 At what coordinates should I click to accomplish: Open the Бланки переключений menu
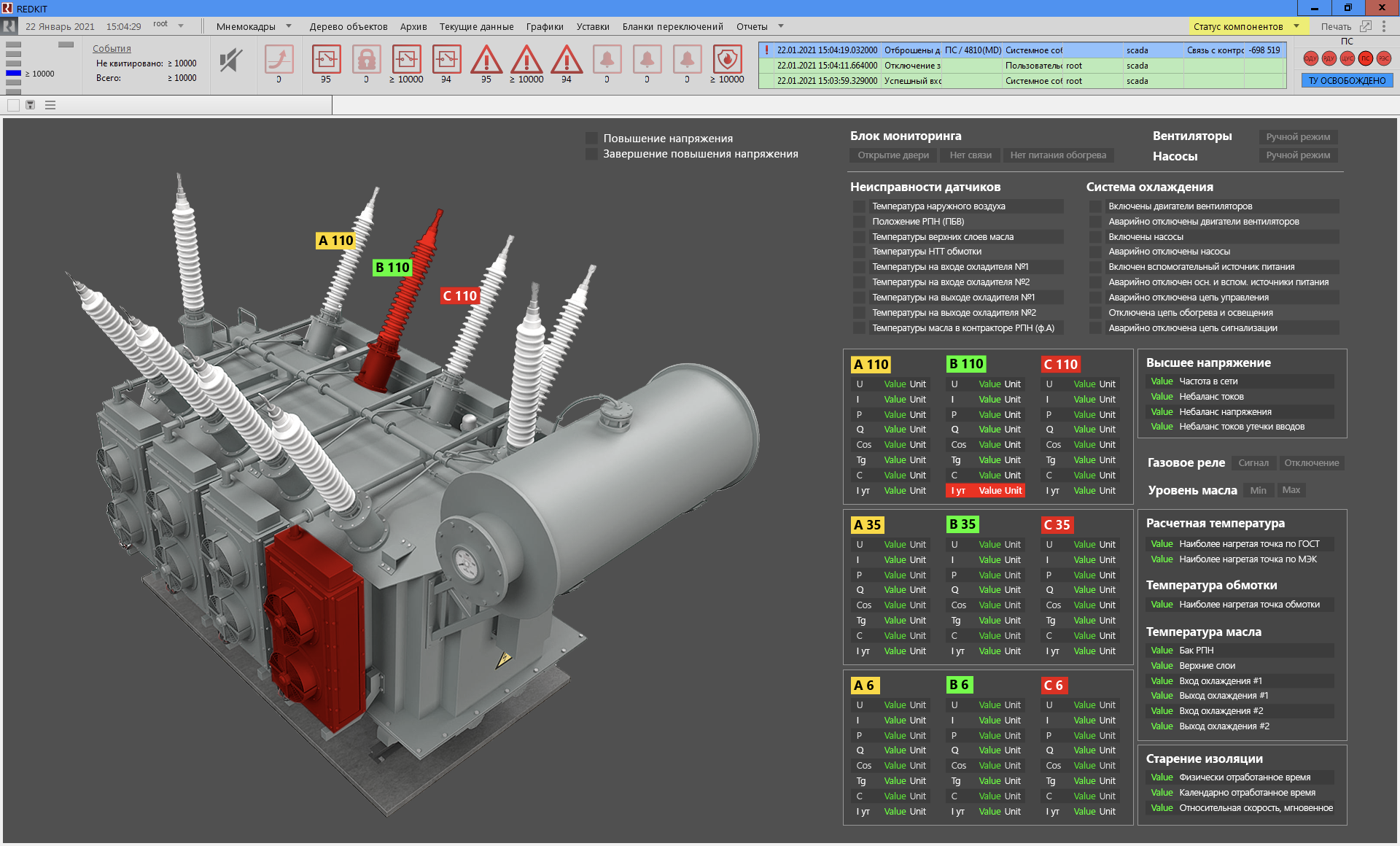[672, 26]
